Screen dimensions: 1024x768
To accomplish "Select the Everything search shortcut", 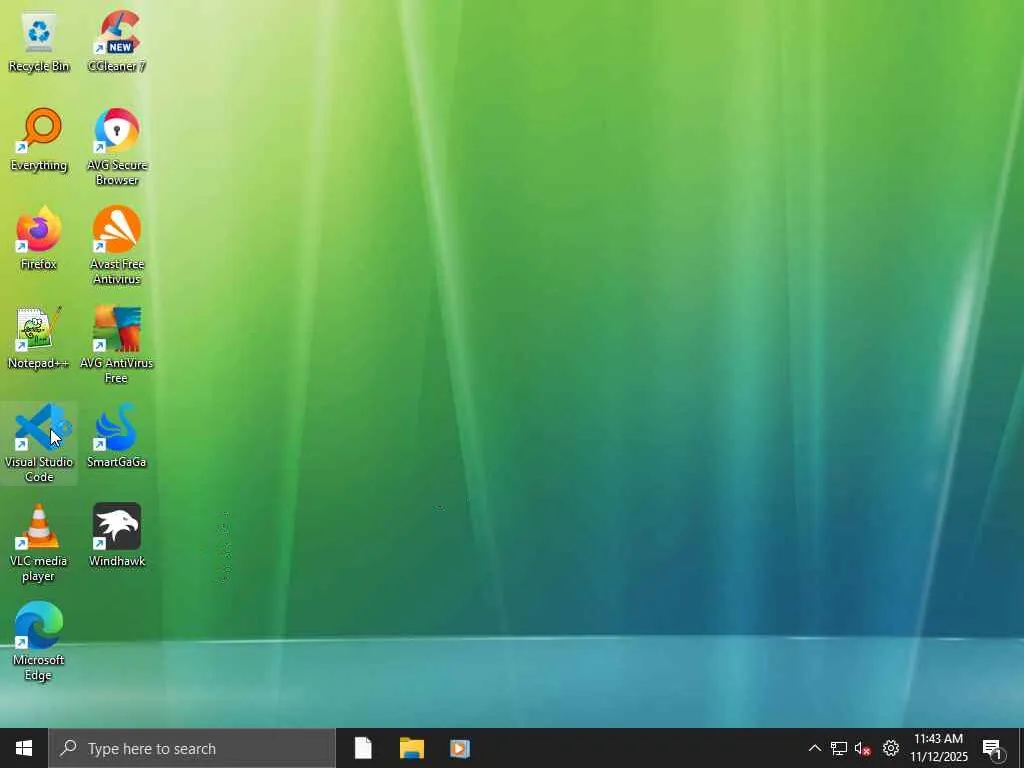I will click(39, 140).
